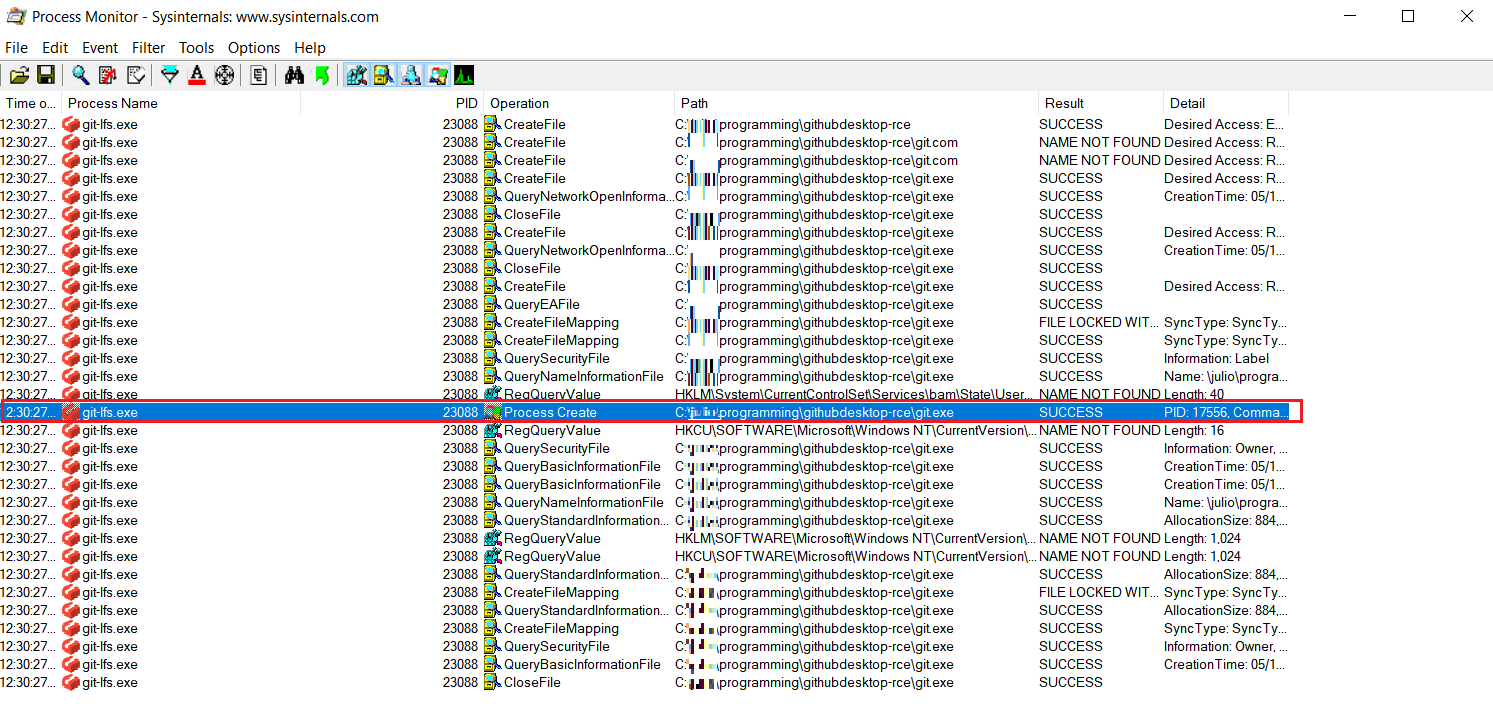The height and width of the screenshot is (716, 1493).
Task: Open the Highlight dialog from the red A icon
Action: pos(197,75)
